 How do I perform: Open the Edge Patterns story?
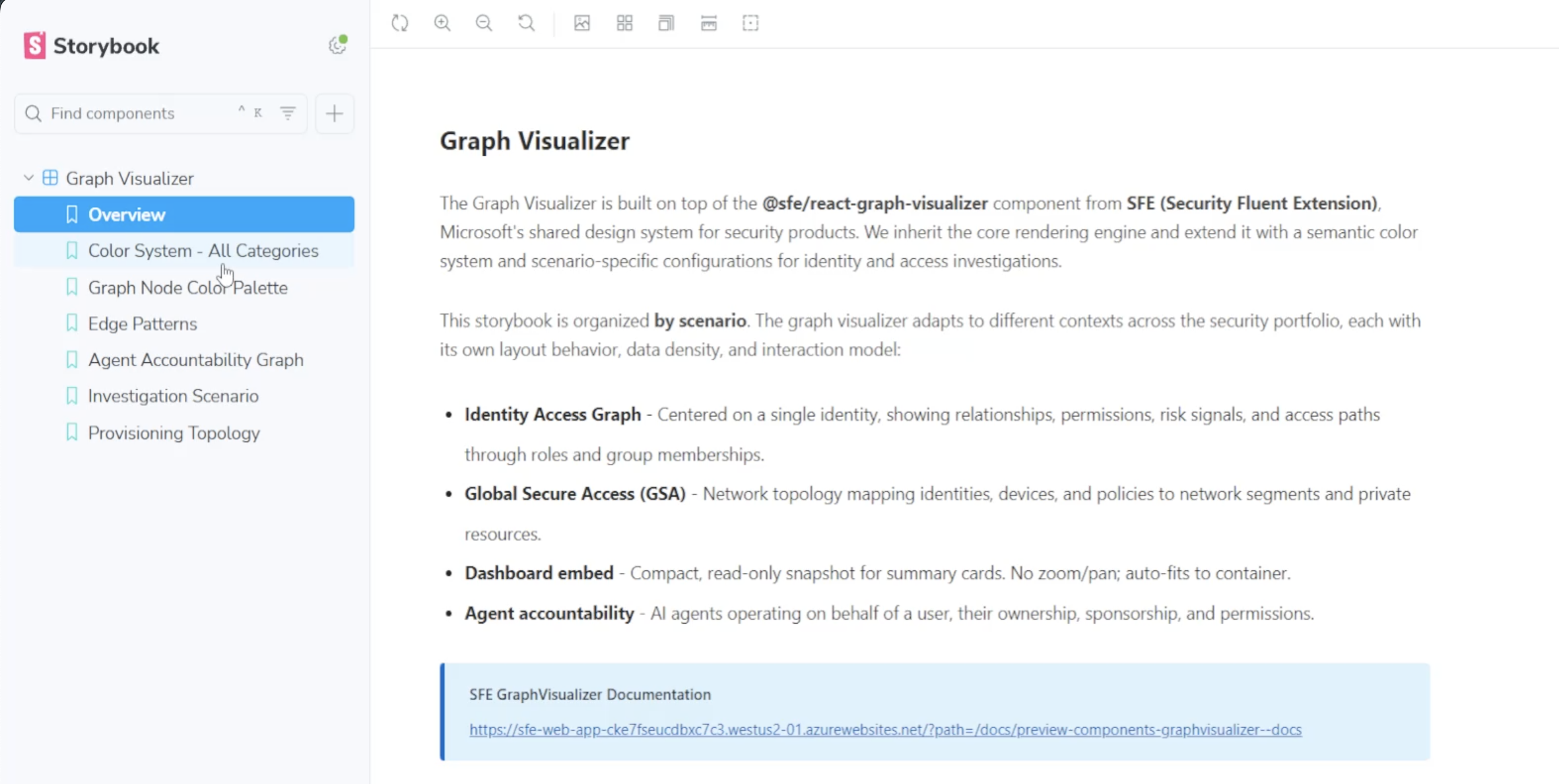point(184,323)
